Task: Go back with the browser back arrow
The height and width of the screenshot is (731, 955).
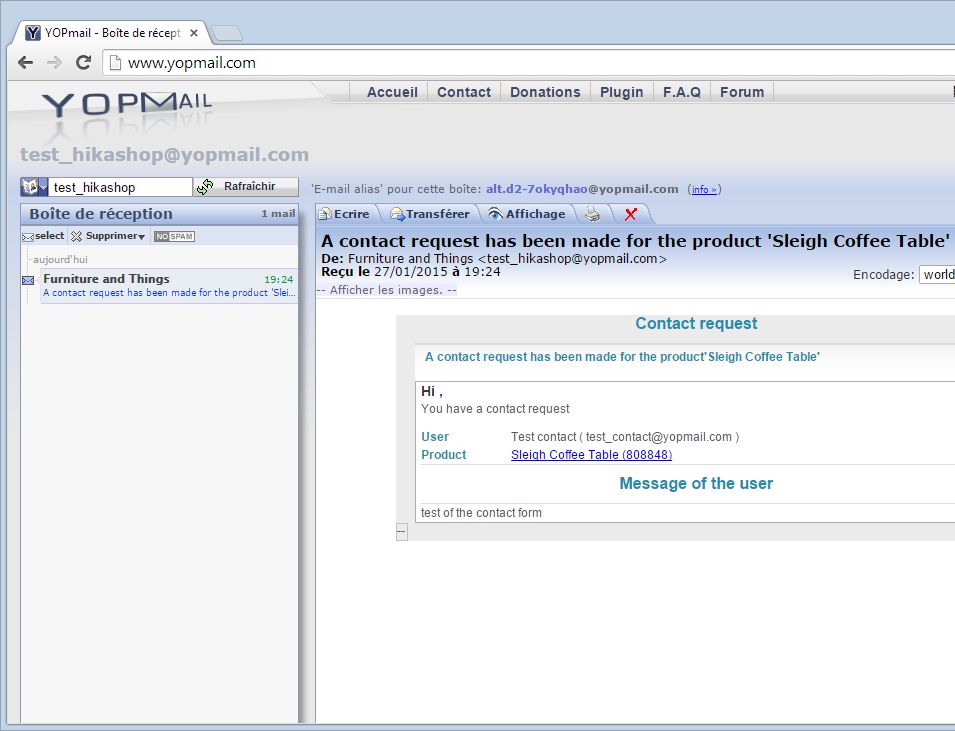Action: click(26, 62)
